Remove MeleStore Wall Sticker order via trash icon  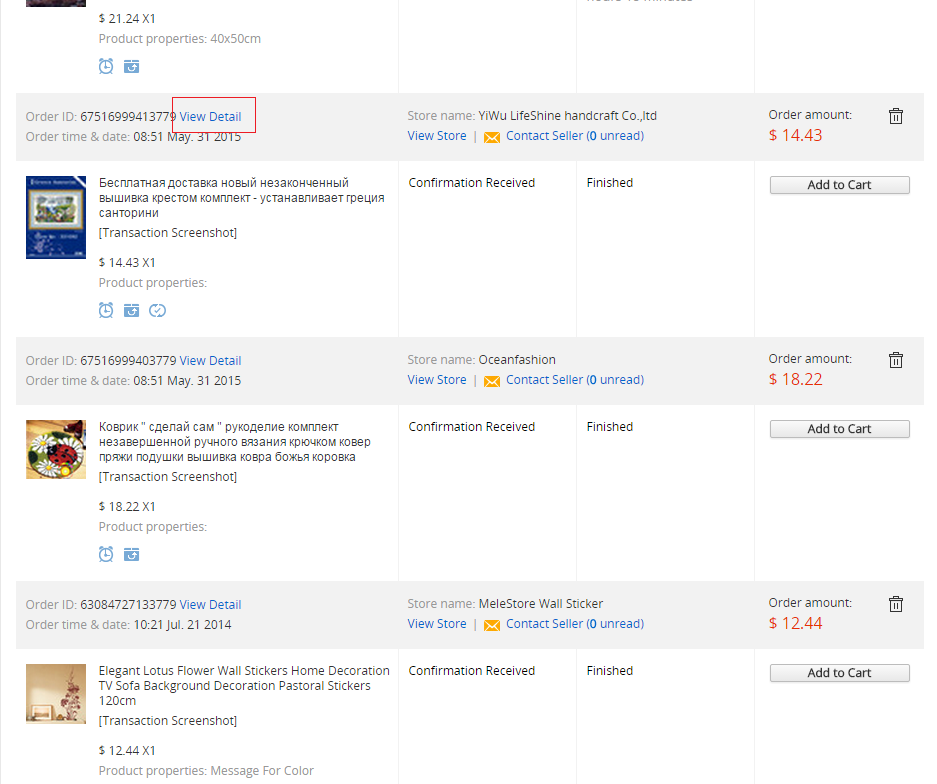[x=895, y=604]
